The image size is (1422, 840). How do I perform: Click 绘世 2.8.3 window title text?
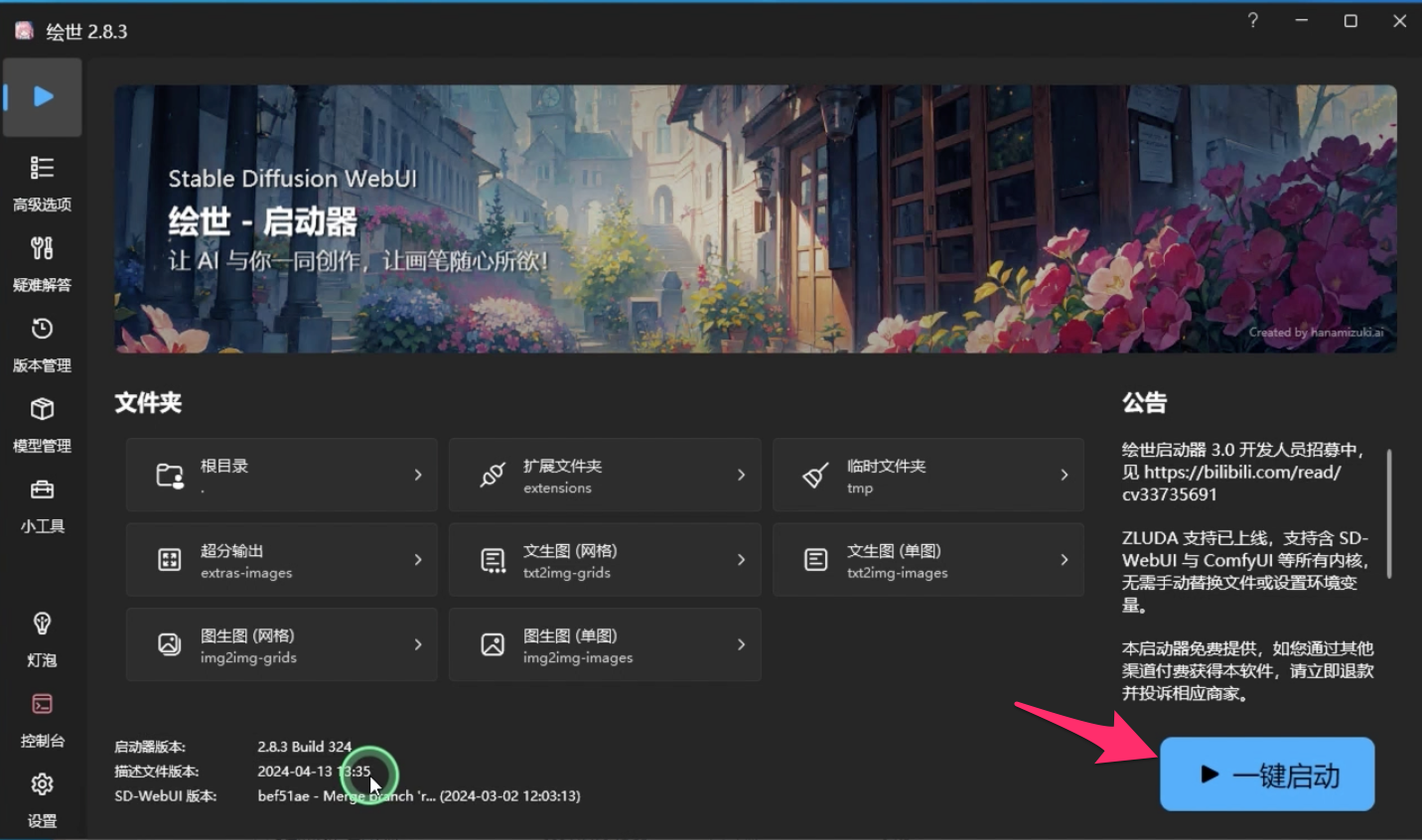coord(86,32)
